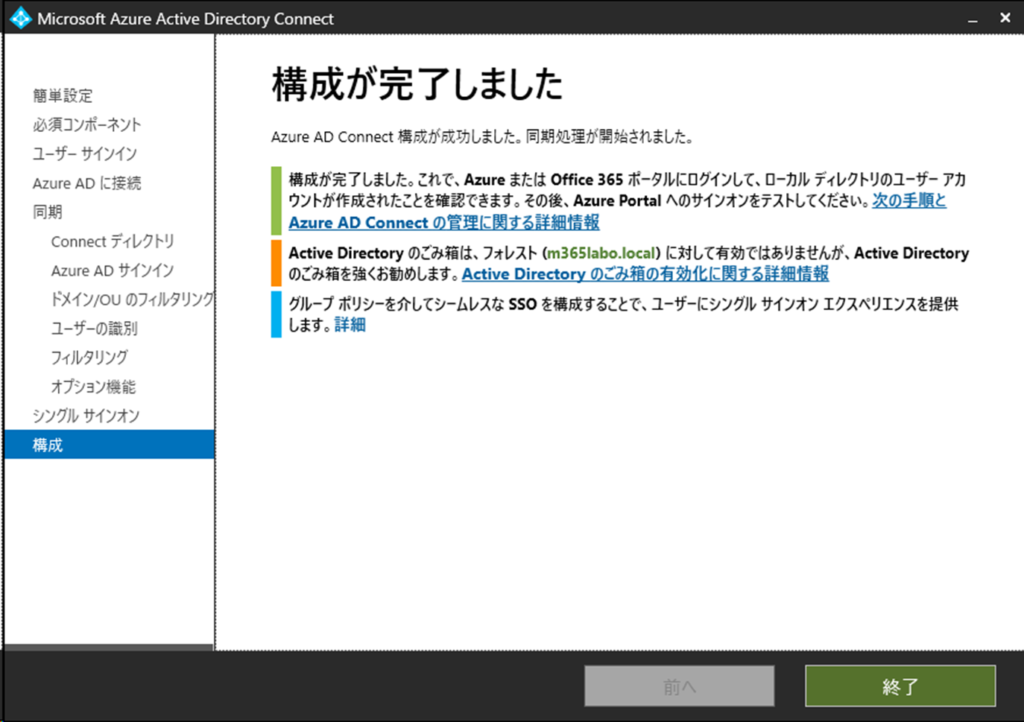
Task: Open the Active Directory のごみ箱の有効化に関する詳細情報 link
Action: (x=645, y=274)
